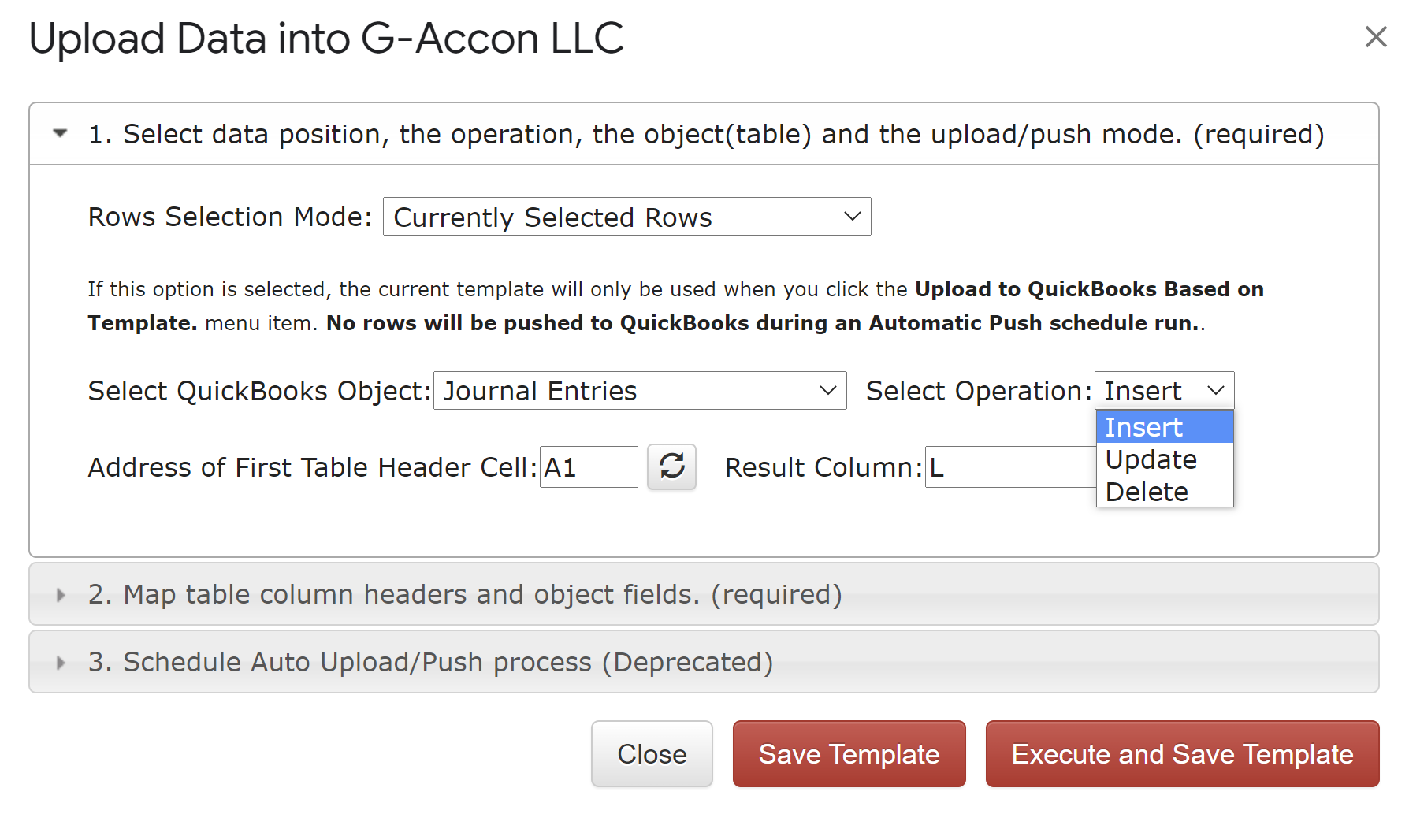Collapse section 1 using its disclosure triangle
Image resolution: width=1409 pixels, height=840 pixels.
(61, 133)
